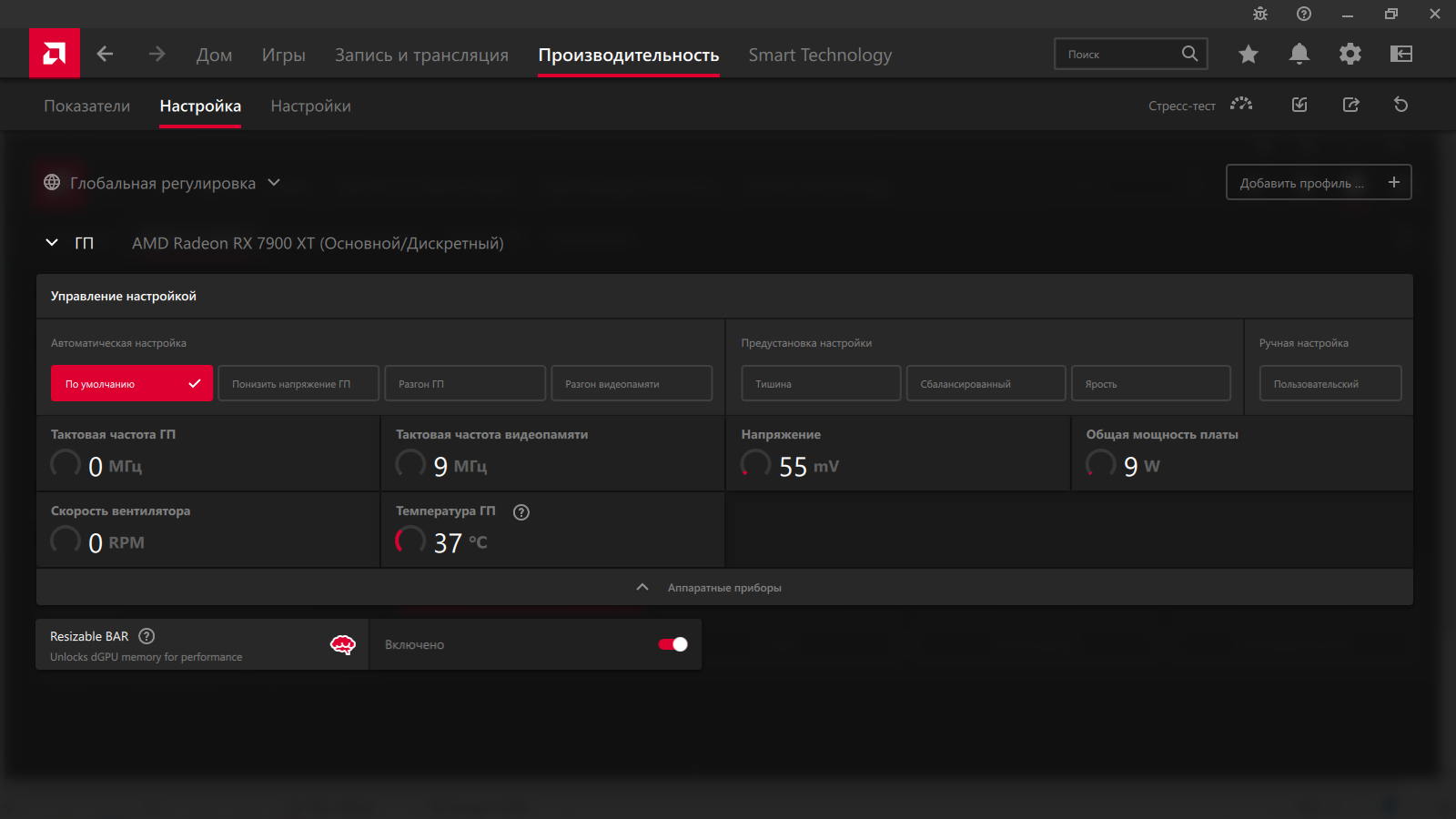
Task: Go forward with the right arrow
Action: tap(157, 55)
